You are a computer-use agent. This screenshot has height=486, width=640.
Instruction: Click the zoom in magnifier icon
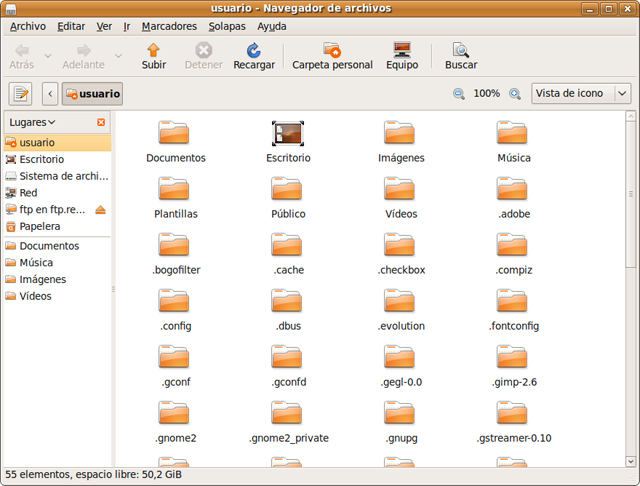515,93
